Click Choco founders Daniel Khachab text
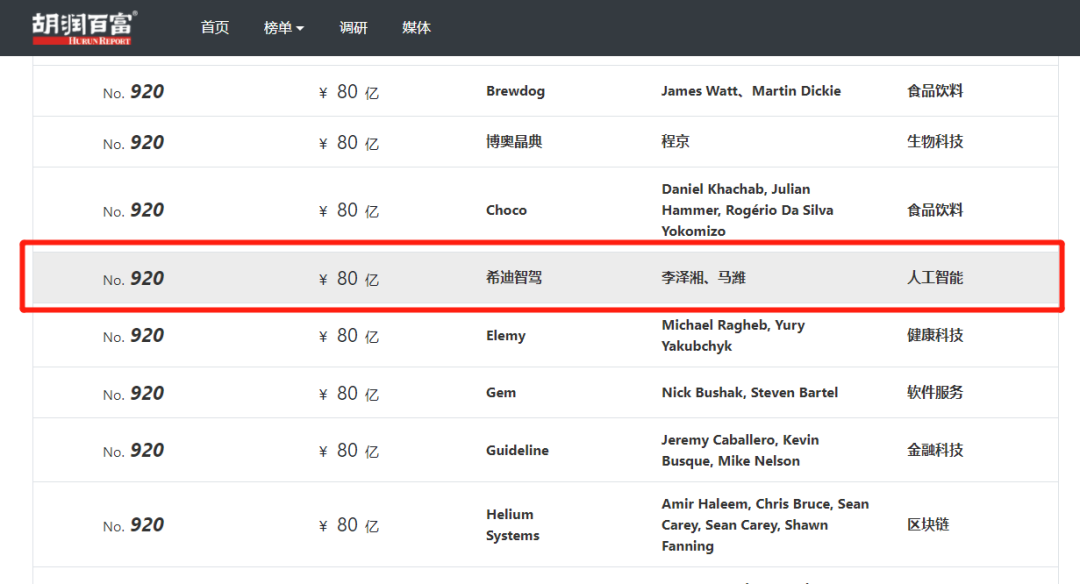Viewport: 1080px width, 584px height. click(747, 210)
